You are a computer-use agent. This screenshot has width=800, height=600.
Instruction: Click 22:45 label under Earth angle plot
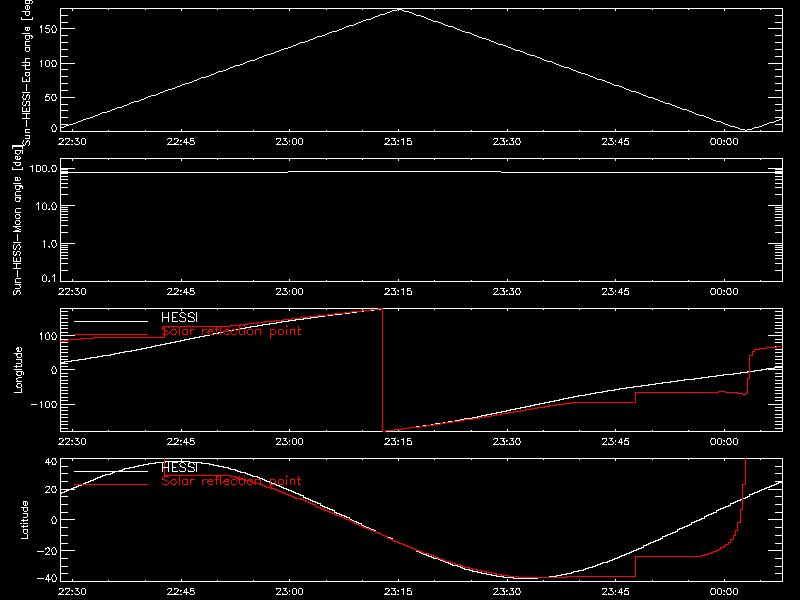pos(181,142)
